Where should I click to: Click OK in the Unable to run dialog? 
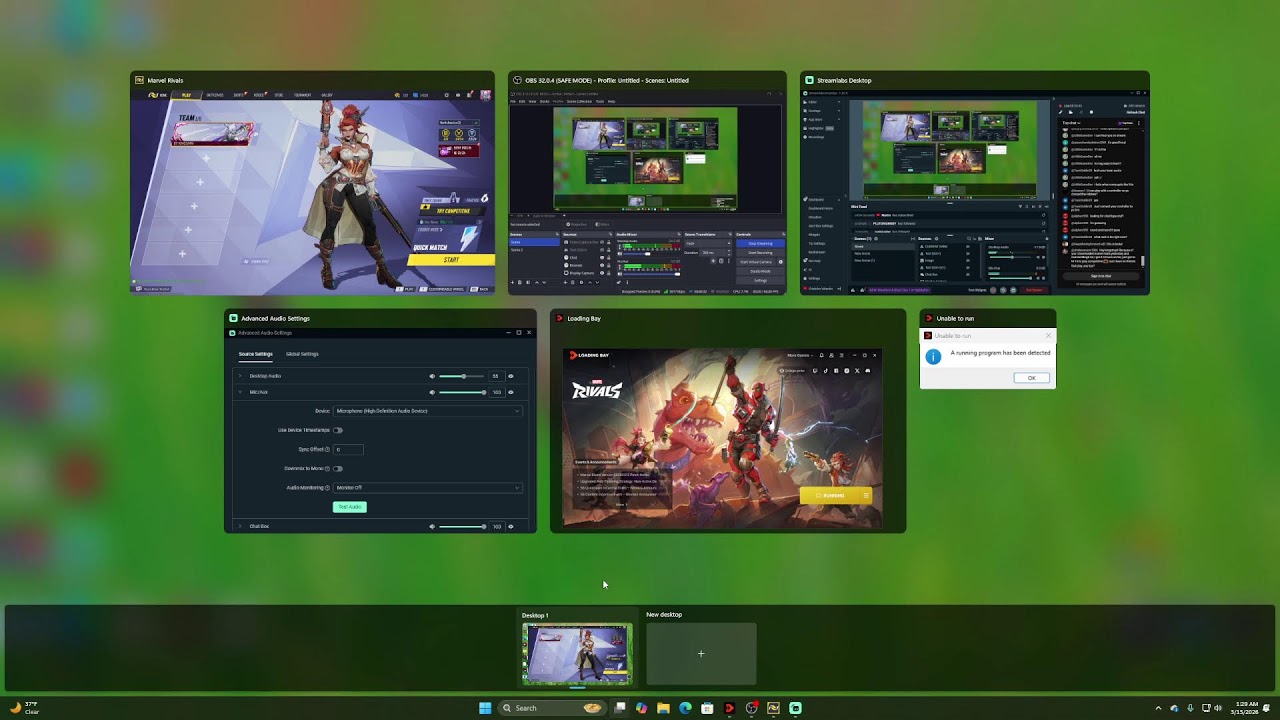pyautogui.click(x=1032, y=378)
